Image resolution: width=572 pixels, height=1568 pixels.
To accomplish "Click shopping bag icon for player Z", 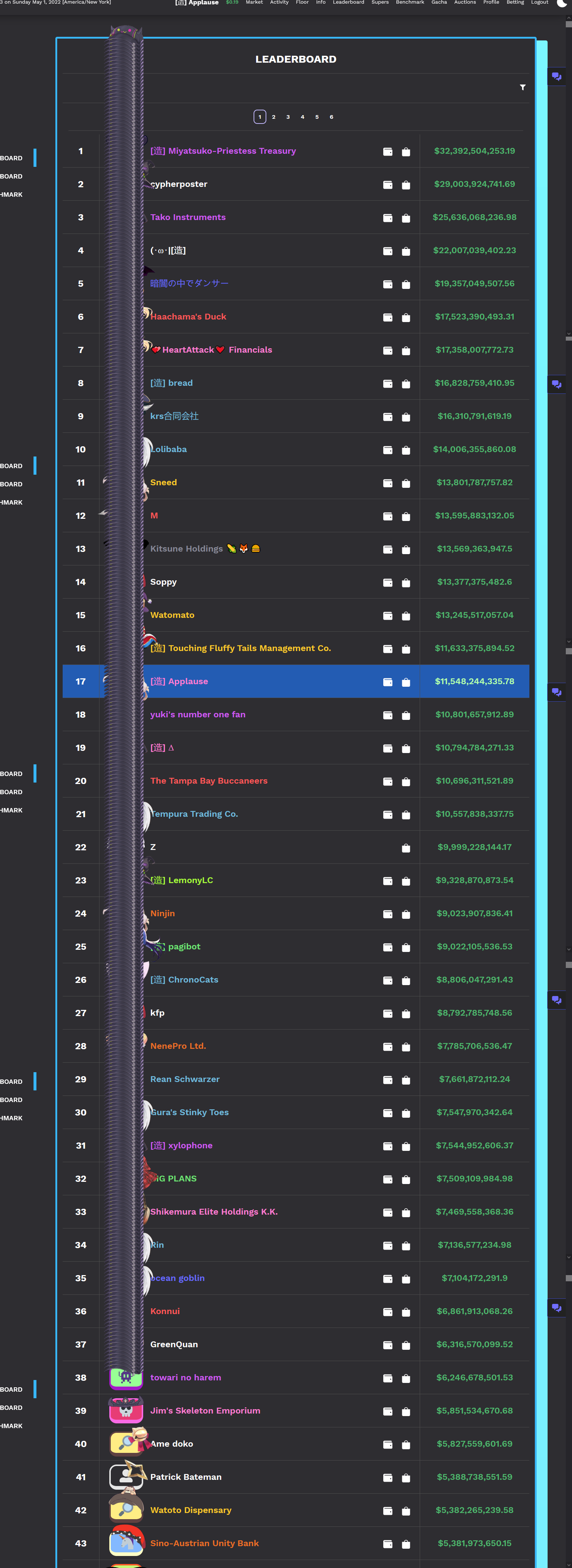I will pos(406,848).
